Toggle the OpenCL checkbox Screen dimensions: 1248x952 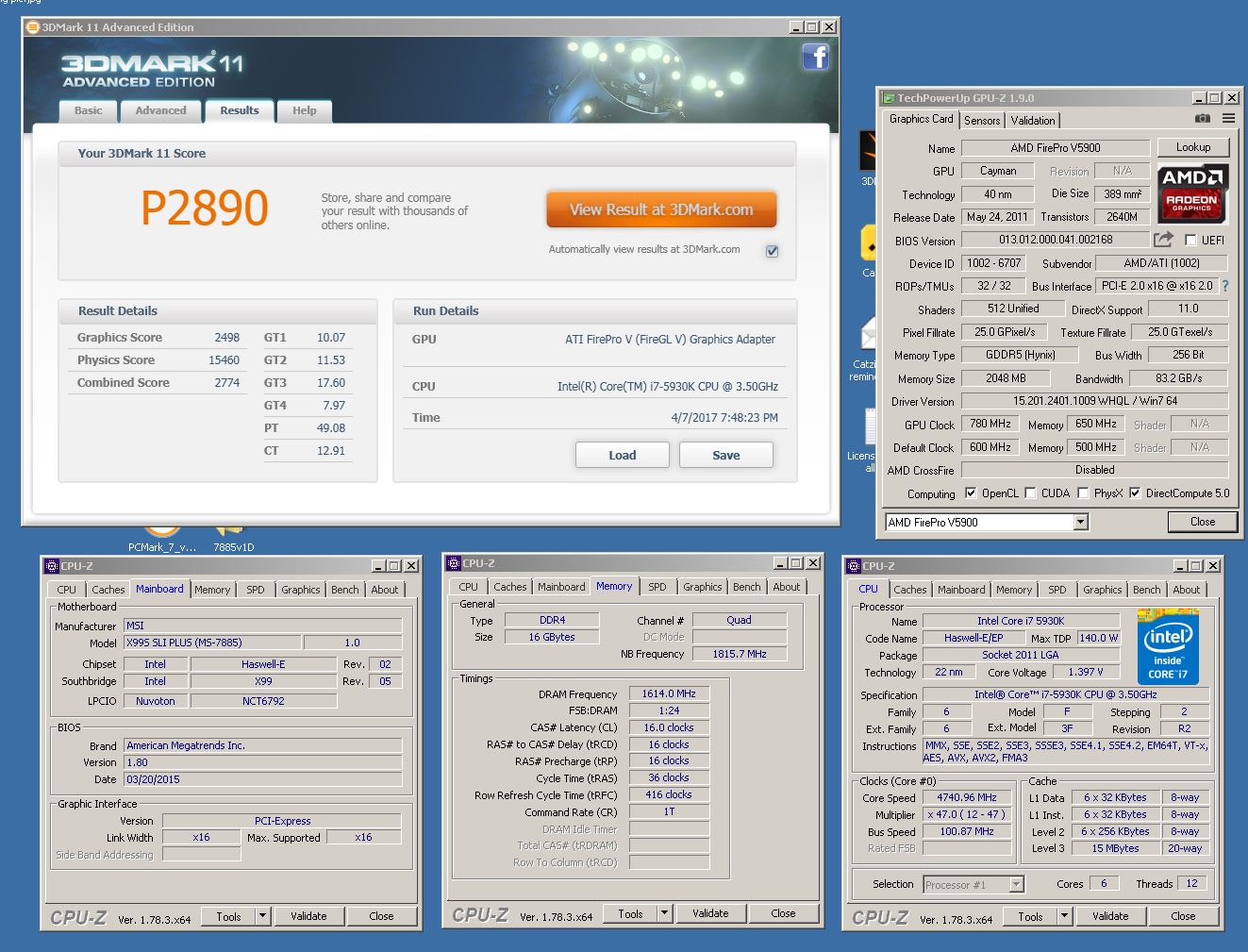coord(971,493)
